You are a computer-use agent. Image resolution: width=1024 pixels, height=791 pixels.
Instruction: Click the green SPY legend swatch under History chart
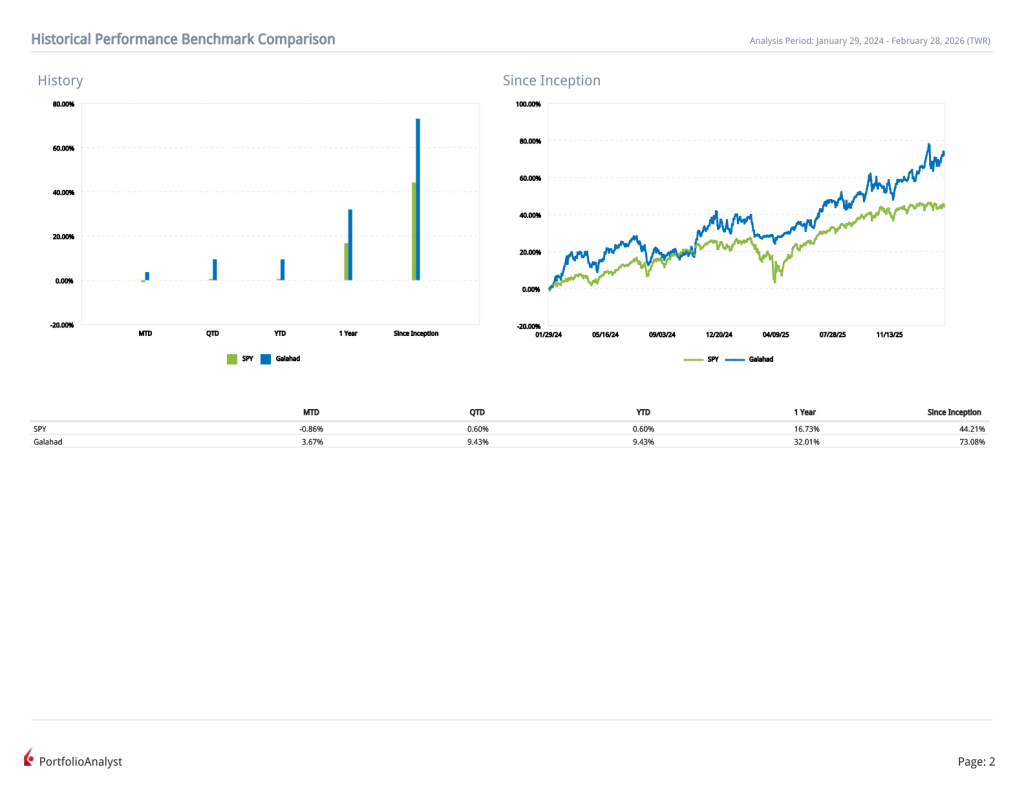[x=232, y=359]
